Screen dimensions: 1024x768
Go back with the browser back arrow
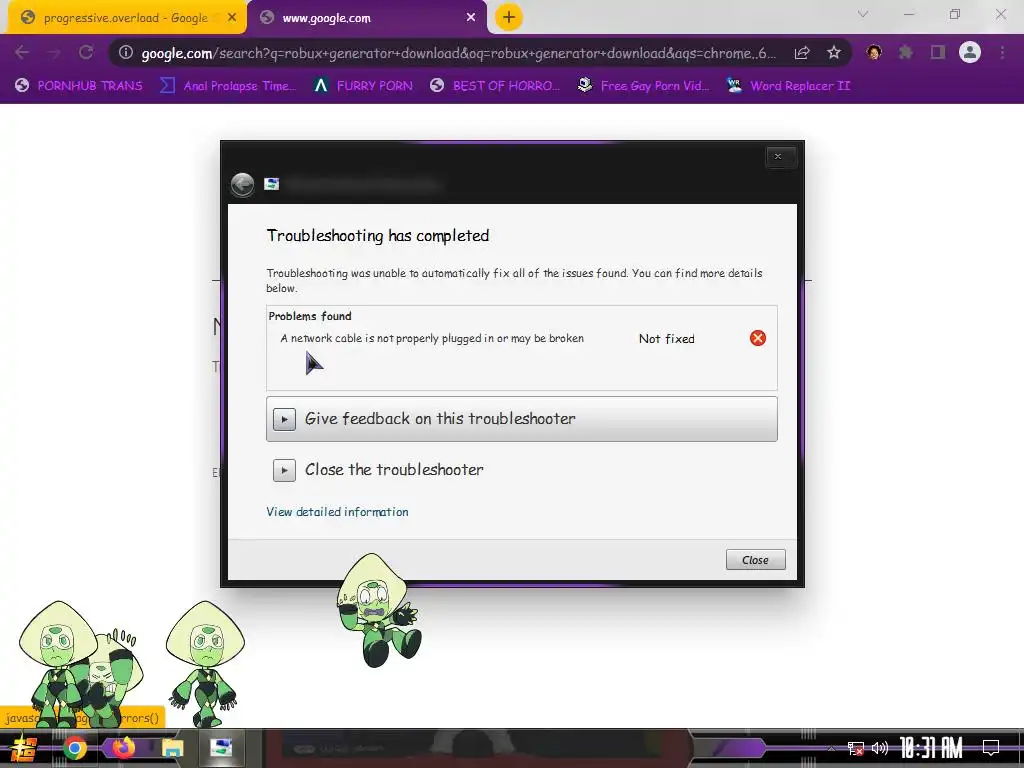[x=22, y=53]
